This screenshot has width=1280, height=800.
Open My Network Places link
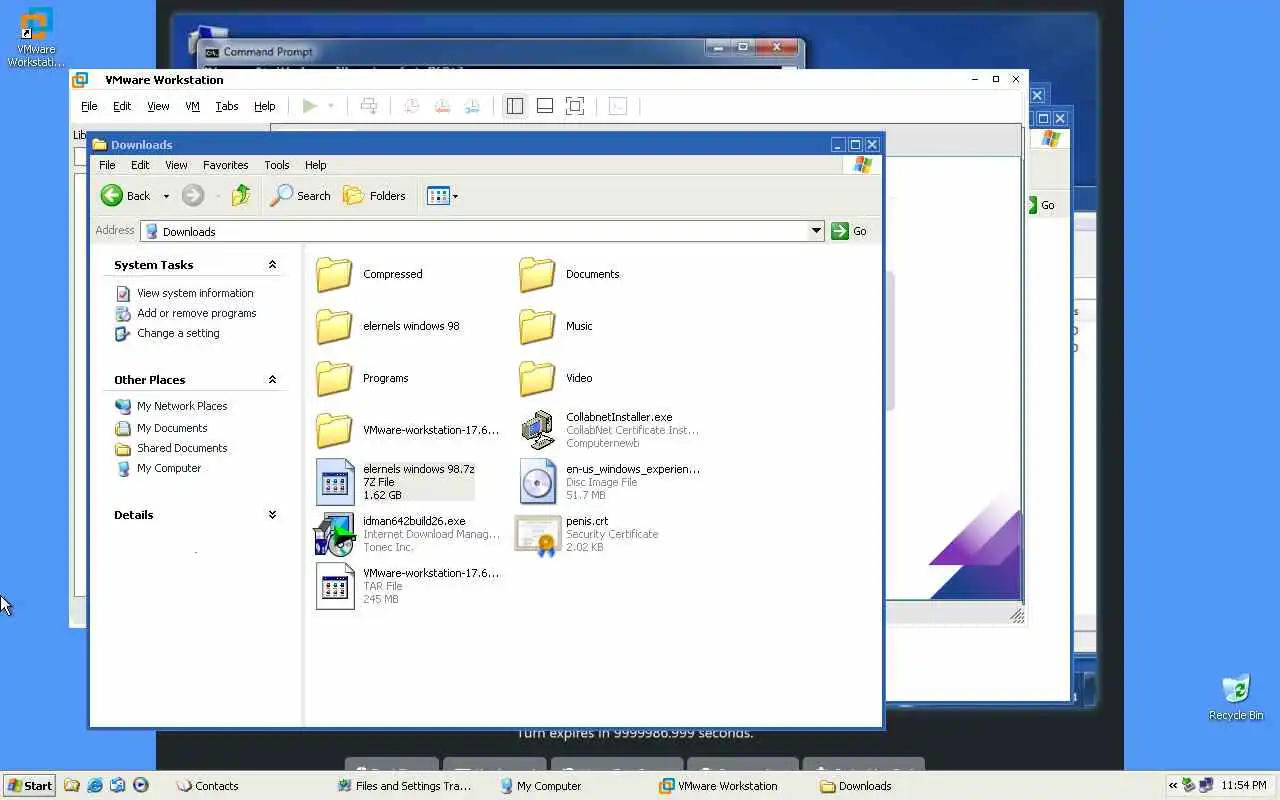(182, 406)
